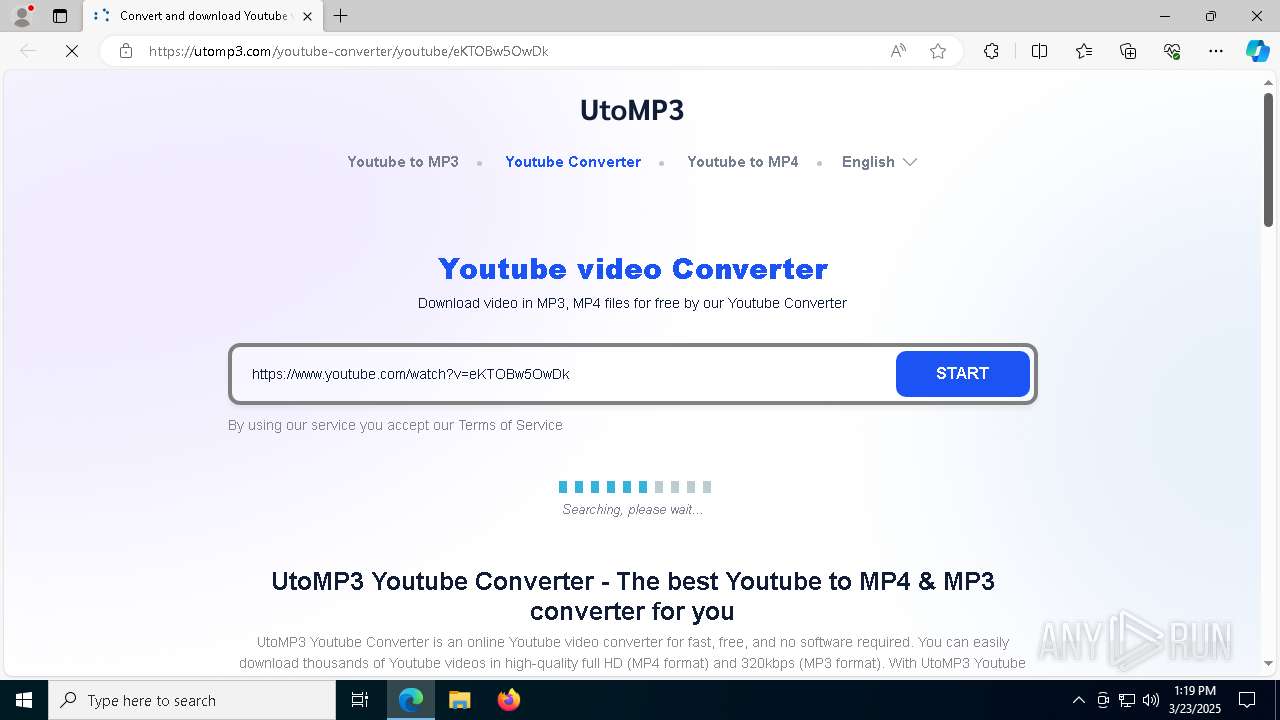Open the tab actions menu icon

pyautogui.click(x=60, y=16)
